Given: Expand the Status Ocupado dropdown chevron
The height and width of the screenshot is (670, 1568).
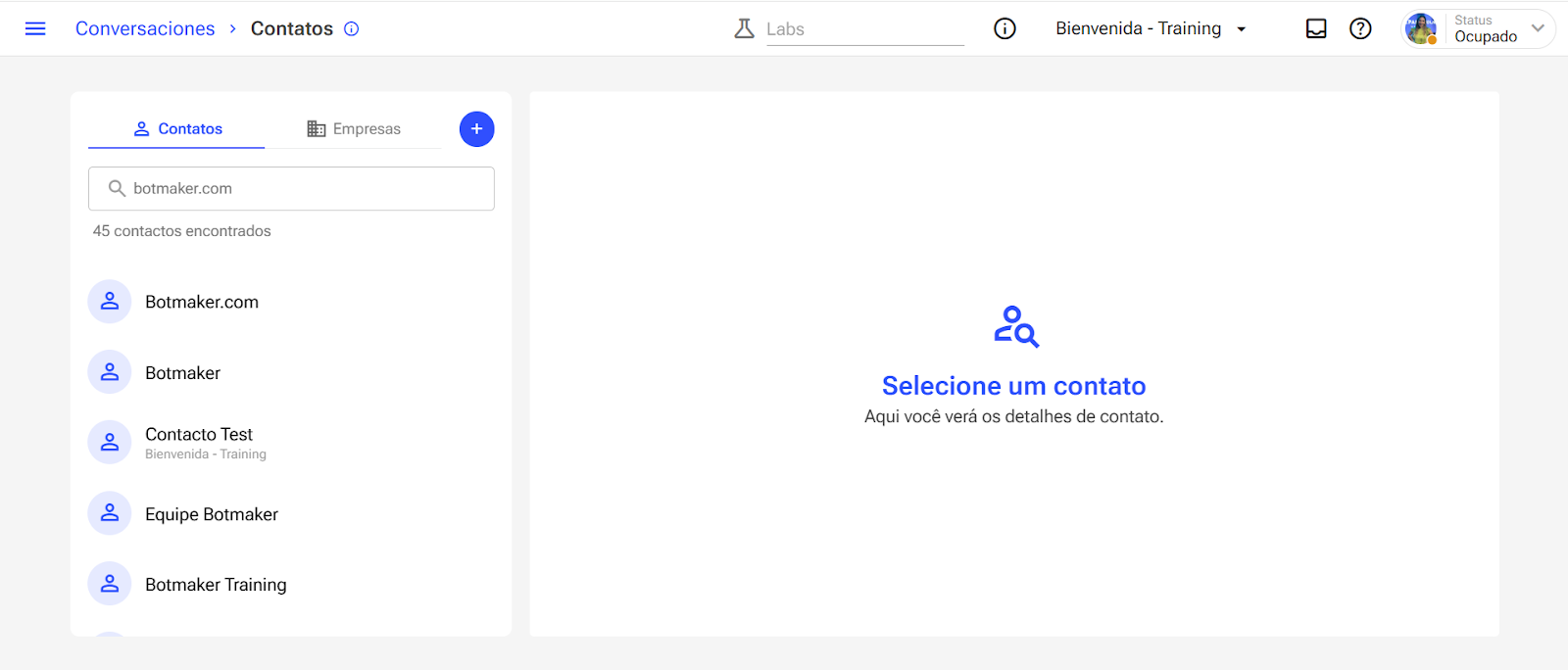Looking at the screenshot, I should click(x=1538, y=28).
